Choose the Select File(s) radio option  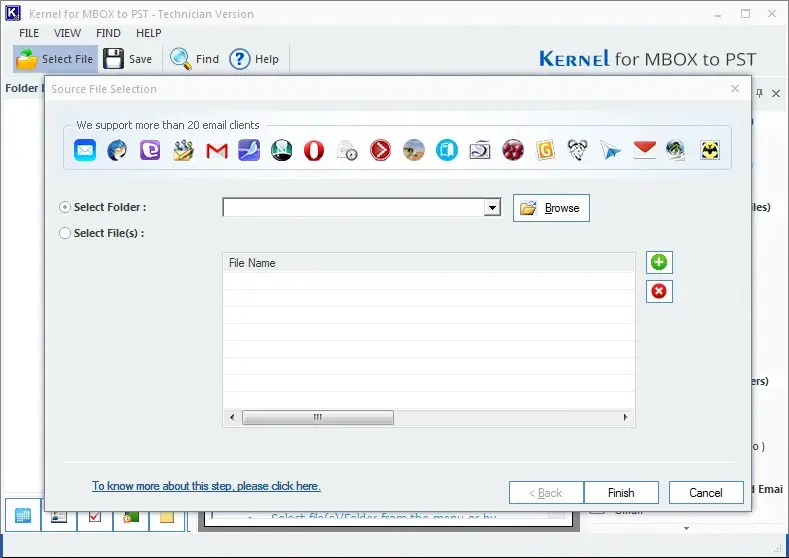(x=65, y=233)
